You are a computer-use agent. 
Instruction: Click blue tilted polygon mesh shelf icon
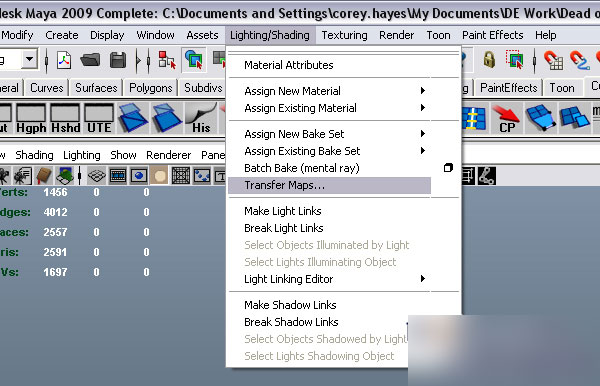540,118
